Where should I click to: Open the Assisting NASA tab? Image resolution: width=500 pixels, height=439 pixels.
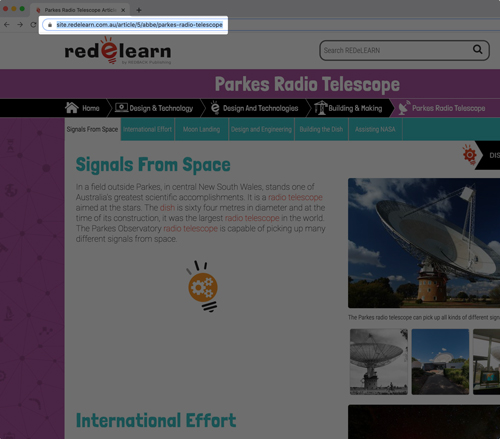point(375,129)
